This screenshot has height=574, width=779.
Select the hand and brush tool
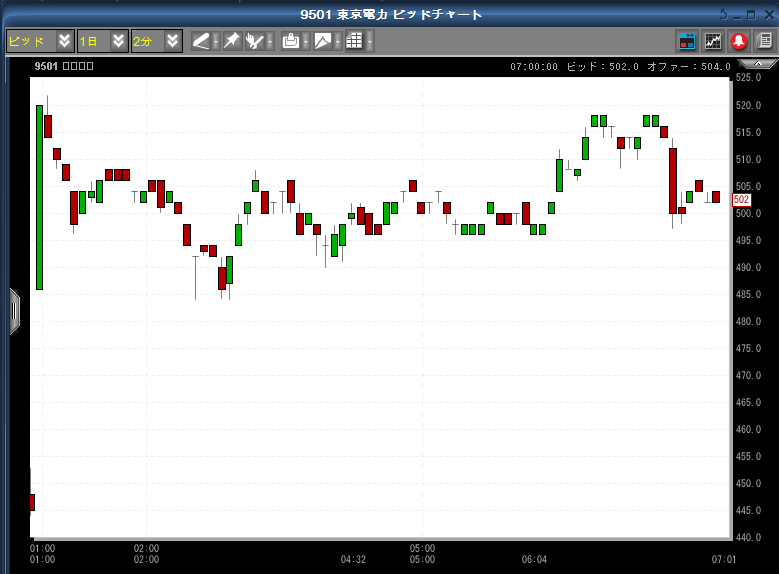click(254, 41)
